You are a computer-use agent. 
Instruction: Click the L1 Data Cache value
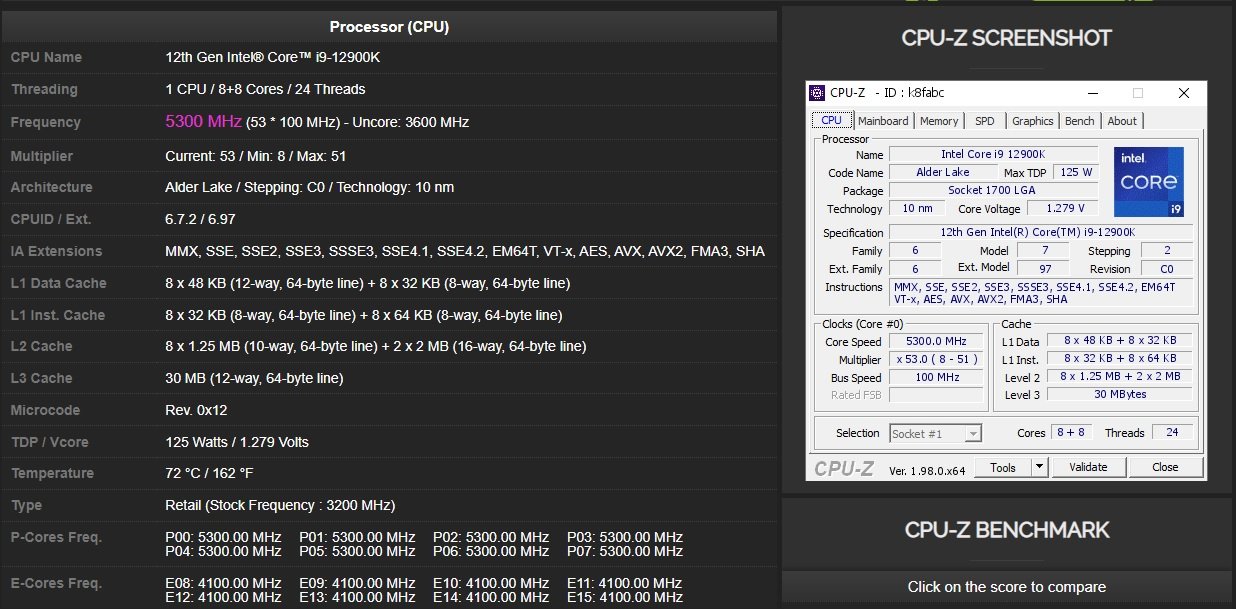click(368, 283)
